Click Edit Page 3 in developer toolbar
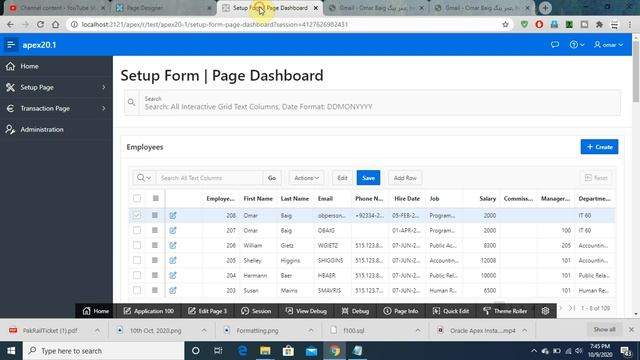 click(x=207, y=311)
